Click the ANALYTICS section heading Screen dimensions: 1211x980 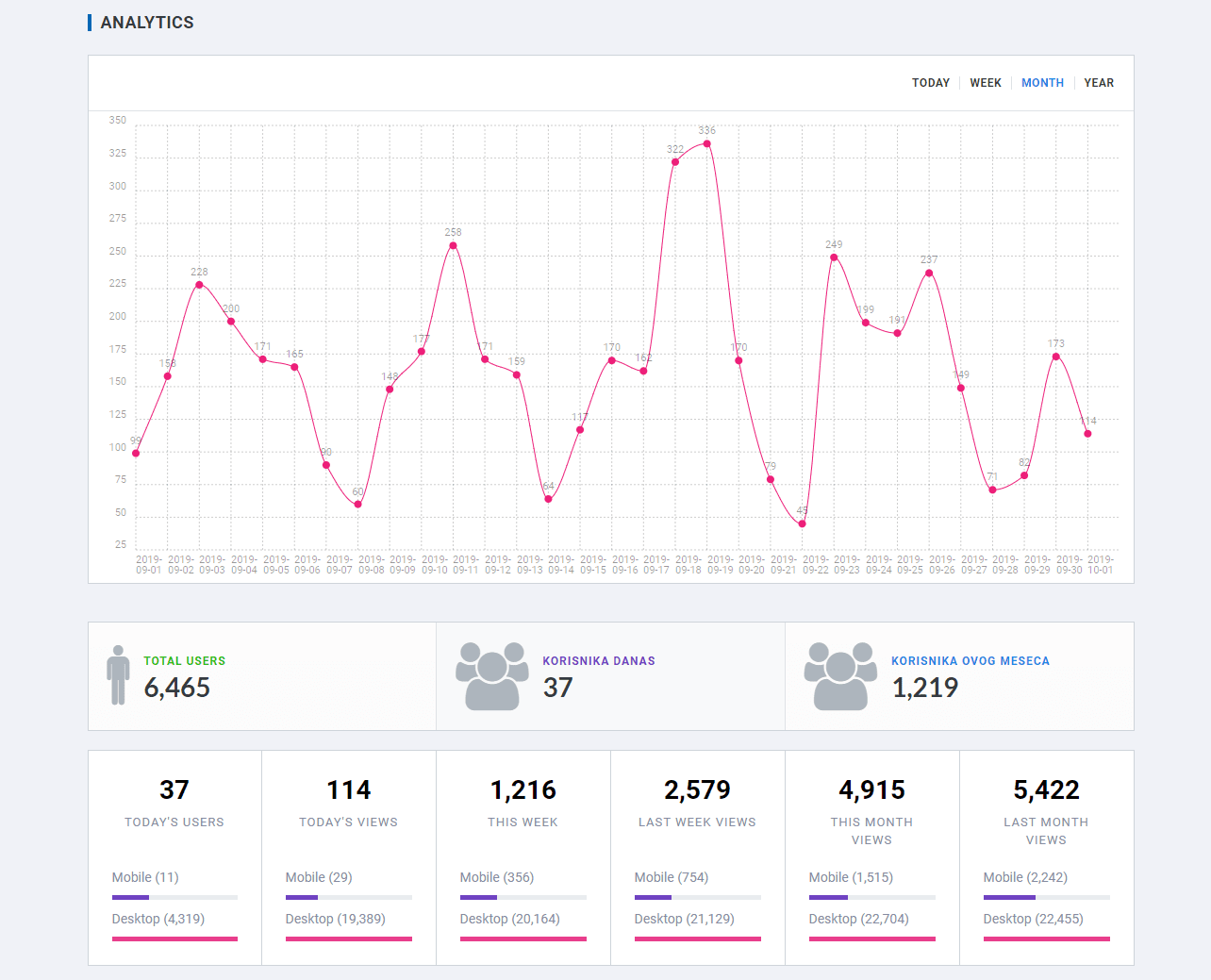click(x=147, y=23)
